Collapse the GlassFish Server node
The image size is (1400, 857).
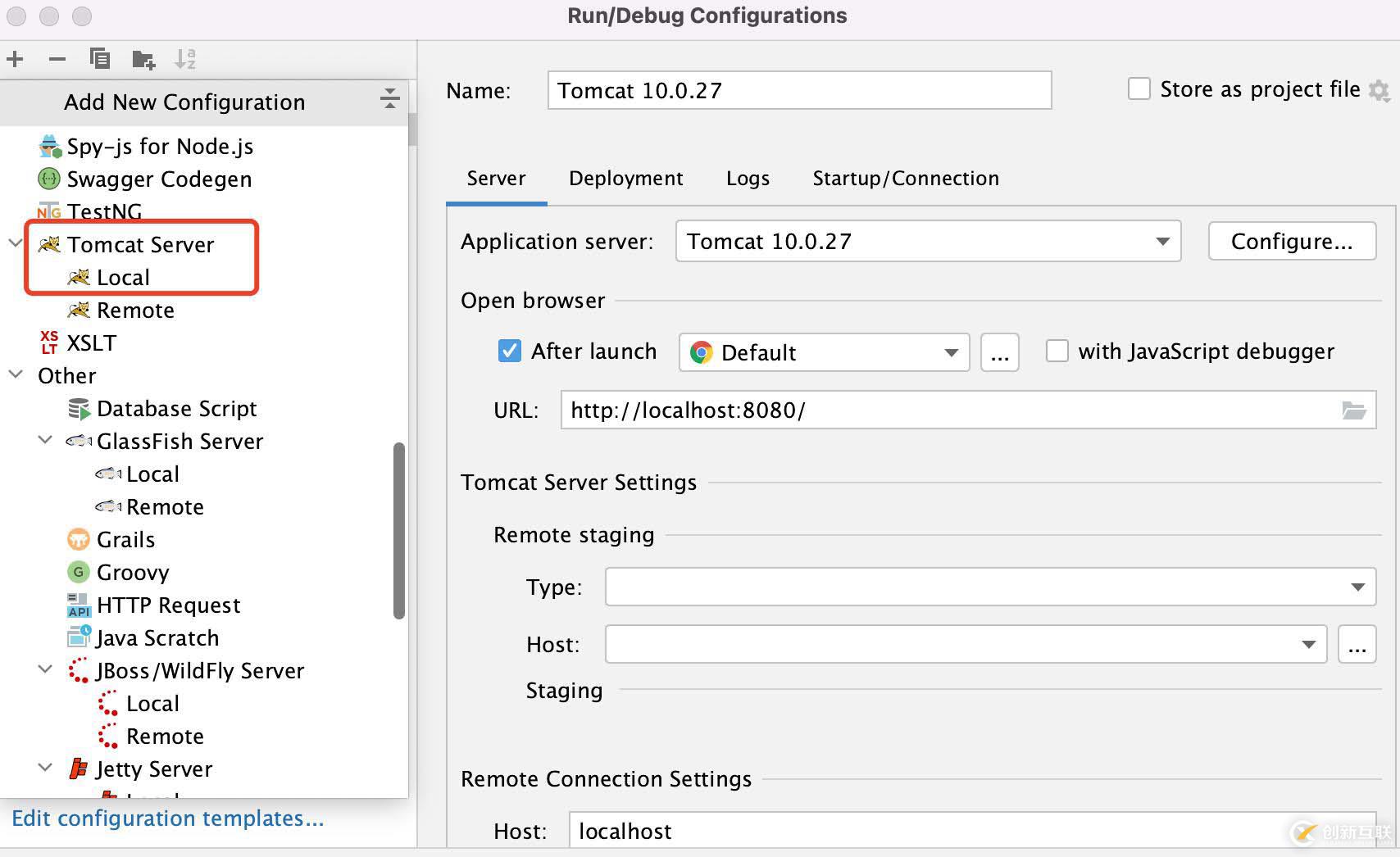click(x=46, y=440)
